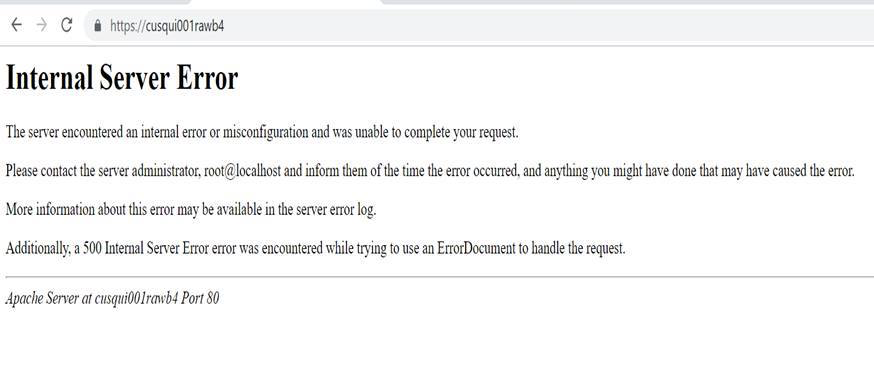This screenshot has height=375, width=874.
Task: Go back with the browser back arrow
Action: (16, 25)
